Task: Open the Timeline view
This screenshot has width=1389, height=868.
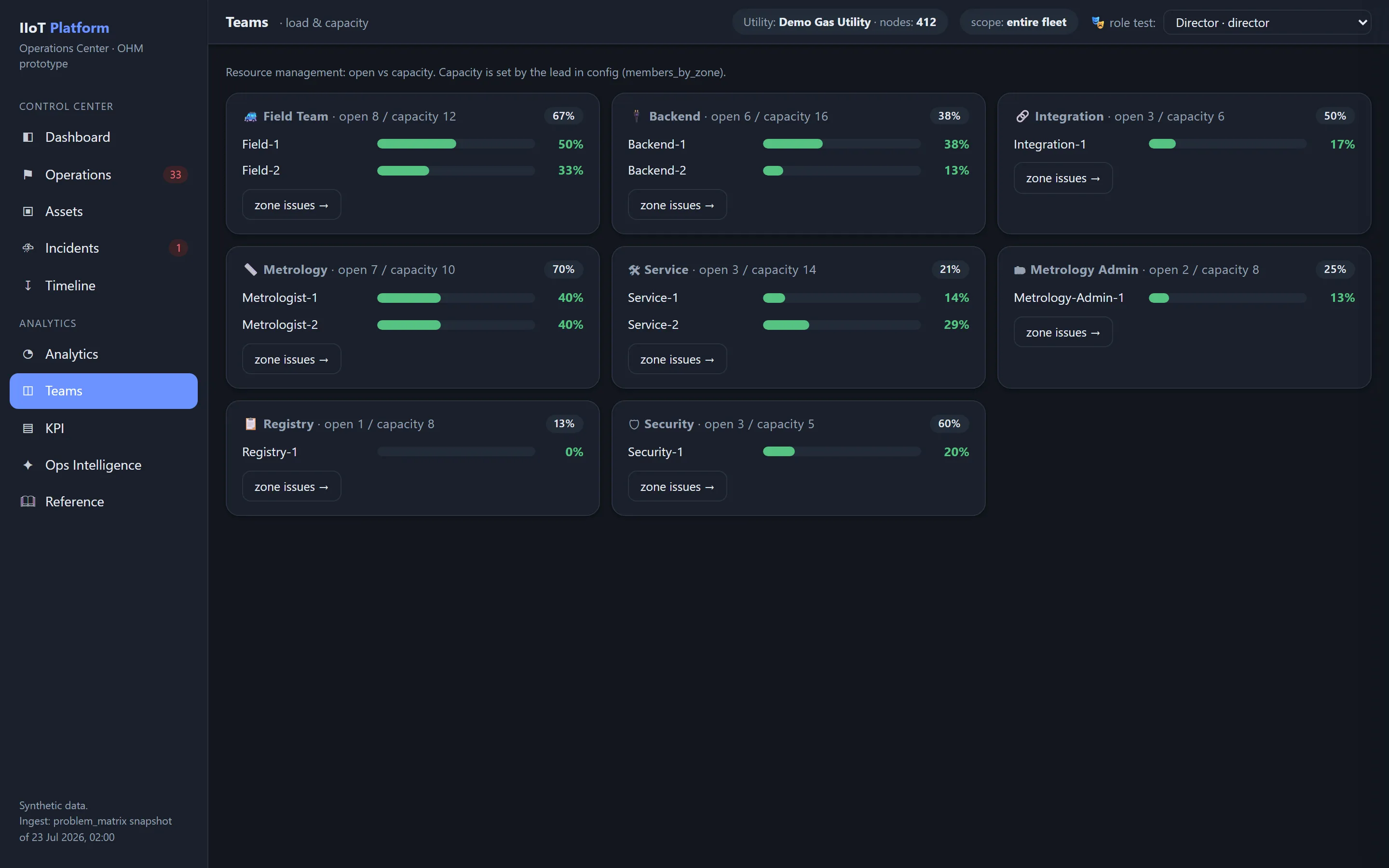Action: 104,285
